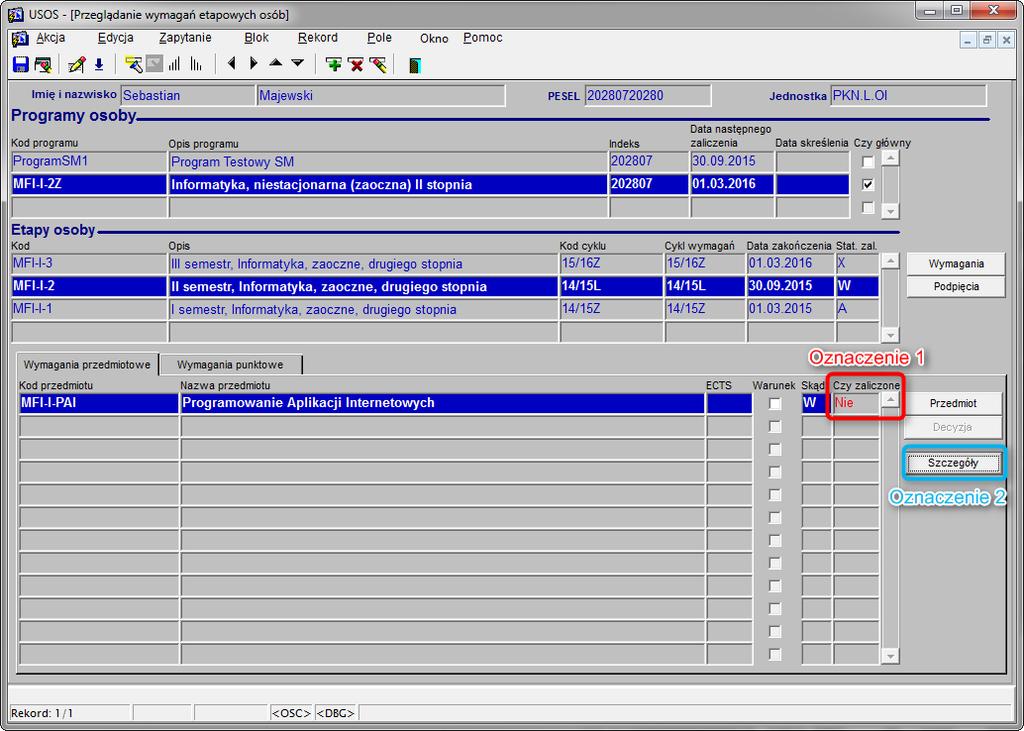Select program row code 'ProgramSM1'
This screenshot has width=1024, height=731.
89,161
